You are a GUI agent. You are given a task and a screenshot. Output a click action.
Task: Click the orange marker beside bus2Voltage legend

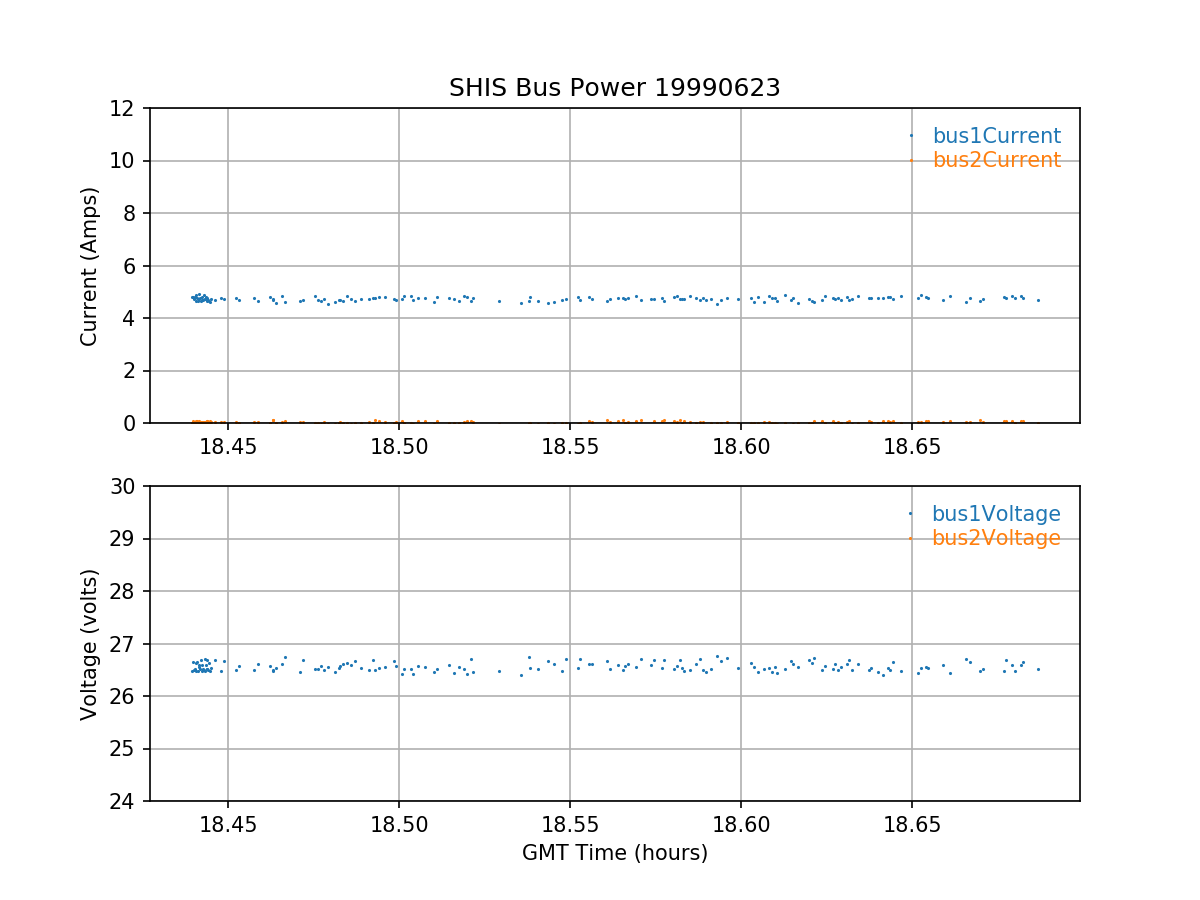click(x=911, y=538)
